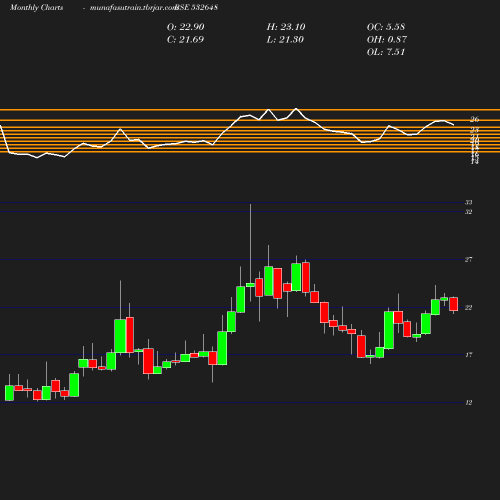
Task: Select the "OH: 0.87" reading
Action: click(387, 40)
